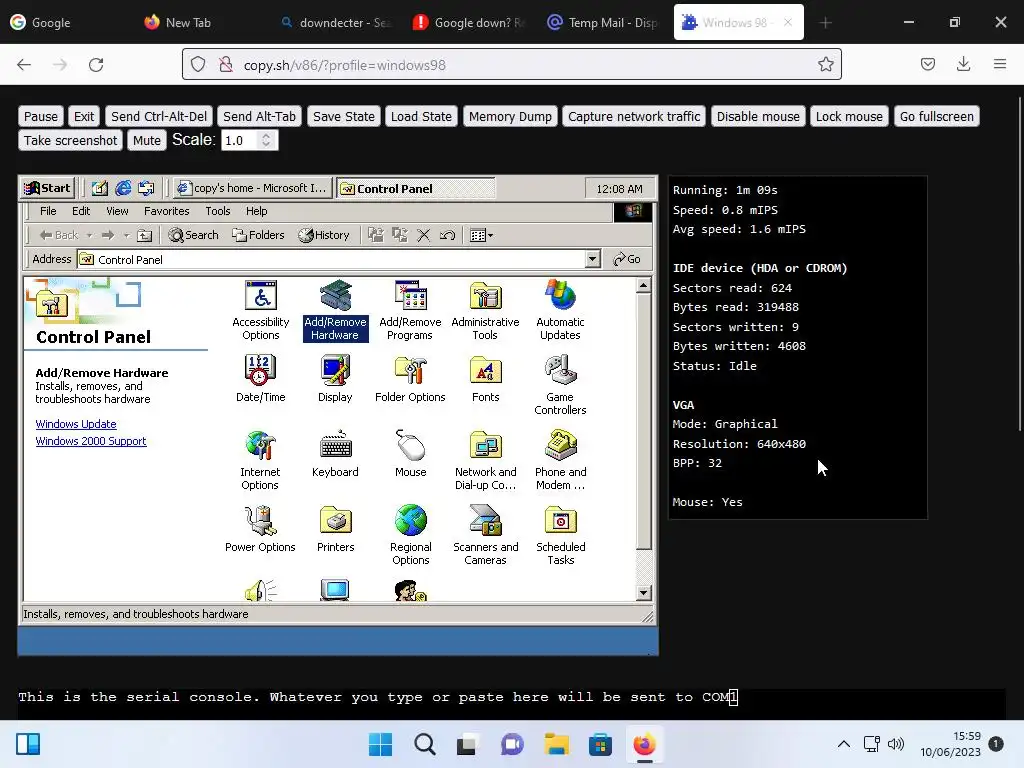This screenshot has height=768, width=1024.
Task: Open Windows 11 Start from taskbar
Action: 381,744
